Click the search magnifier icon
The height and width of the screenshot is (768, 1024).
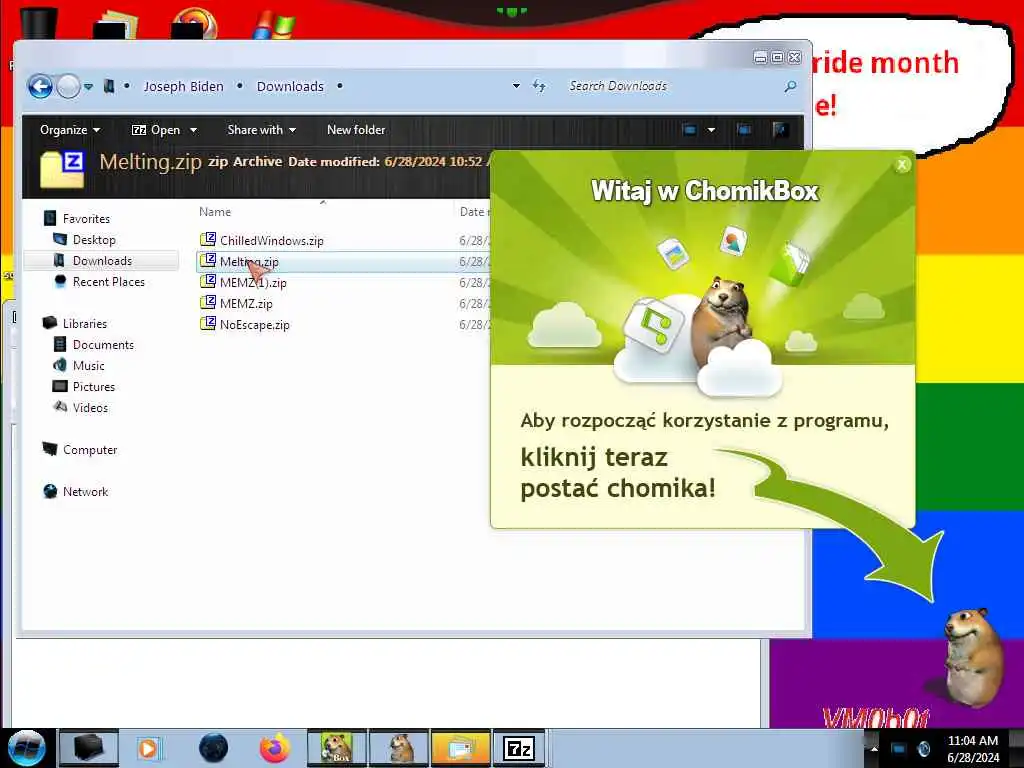(790, 86)
